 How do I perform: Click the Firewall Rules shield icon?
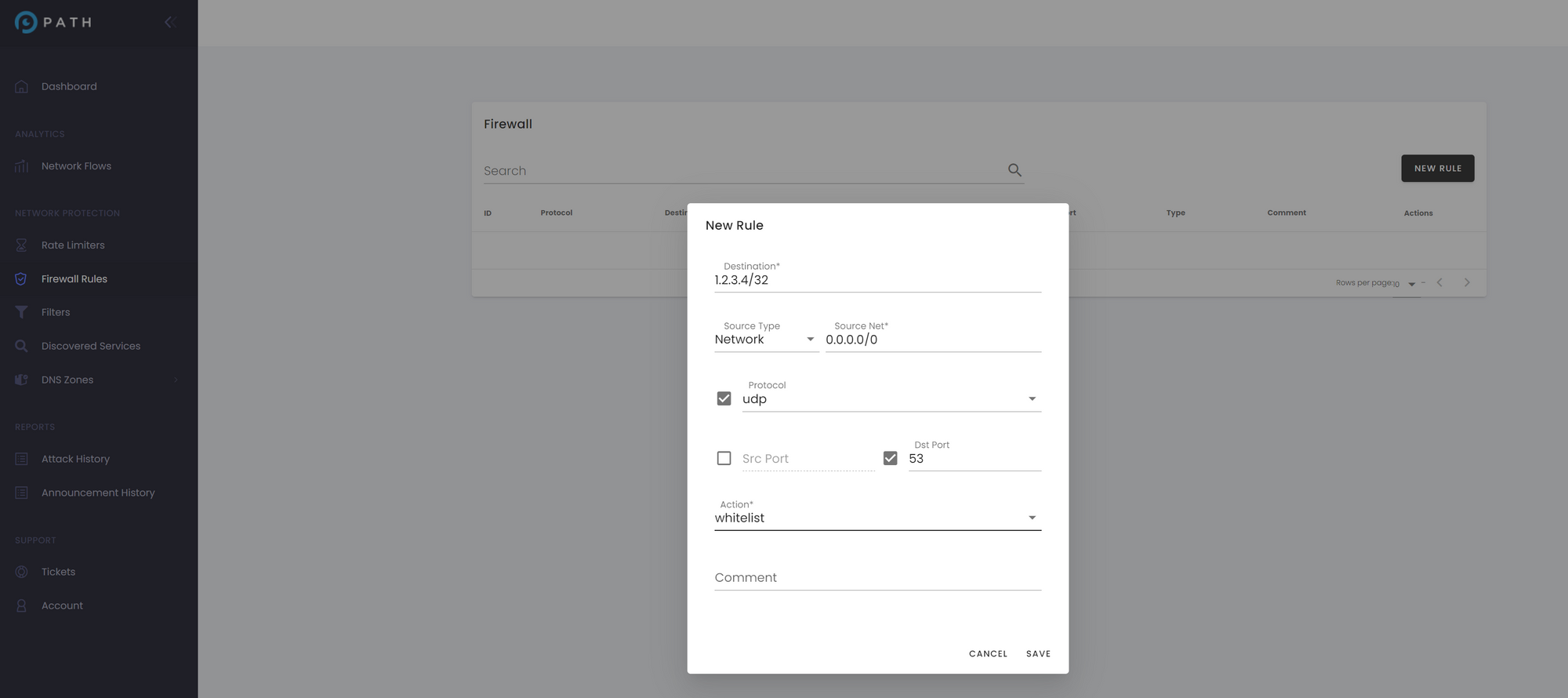pyautogui.click(x=22, y=279)
